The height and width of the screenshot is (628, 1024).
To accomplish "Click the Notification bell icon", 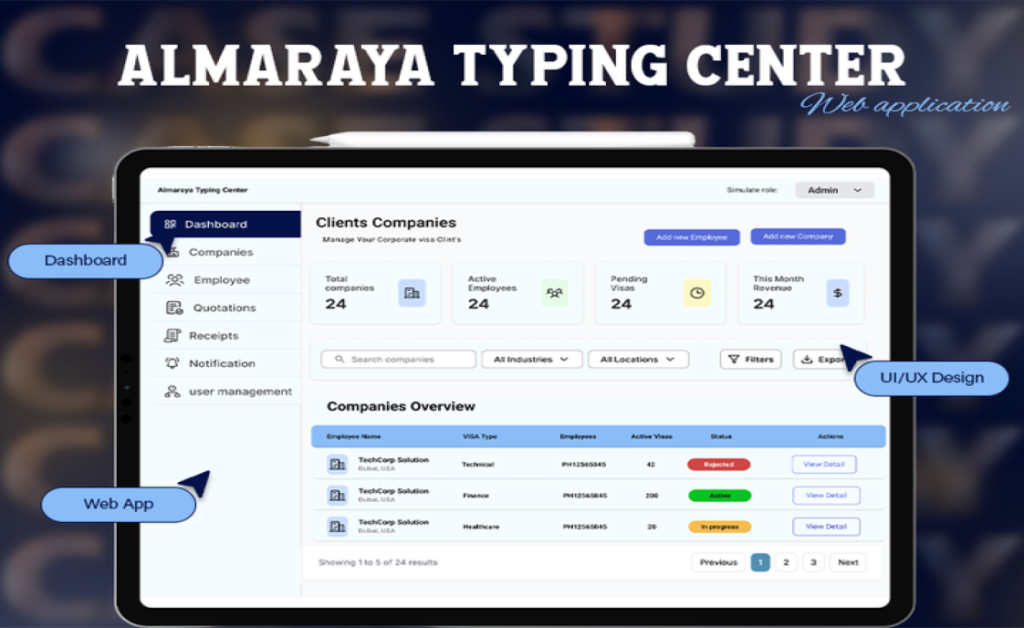I will click(x=172, y=364).
